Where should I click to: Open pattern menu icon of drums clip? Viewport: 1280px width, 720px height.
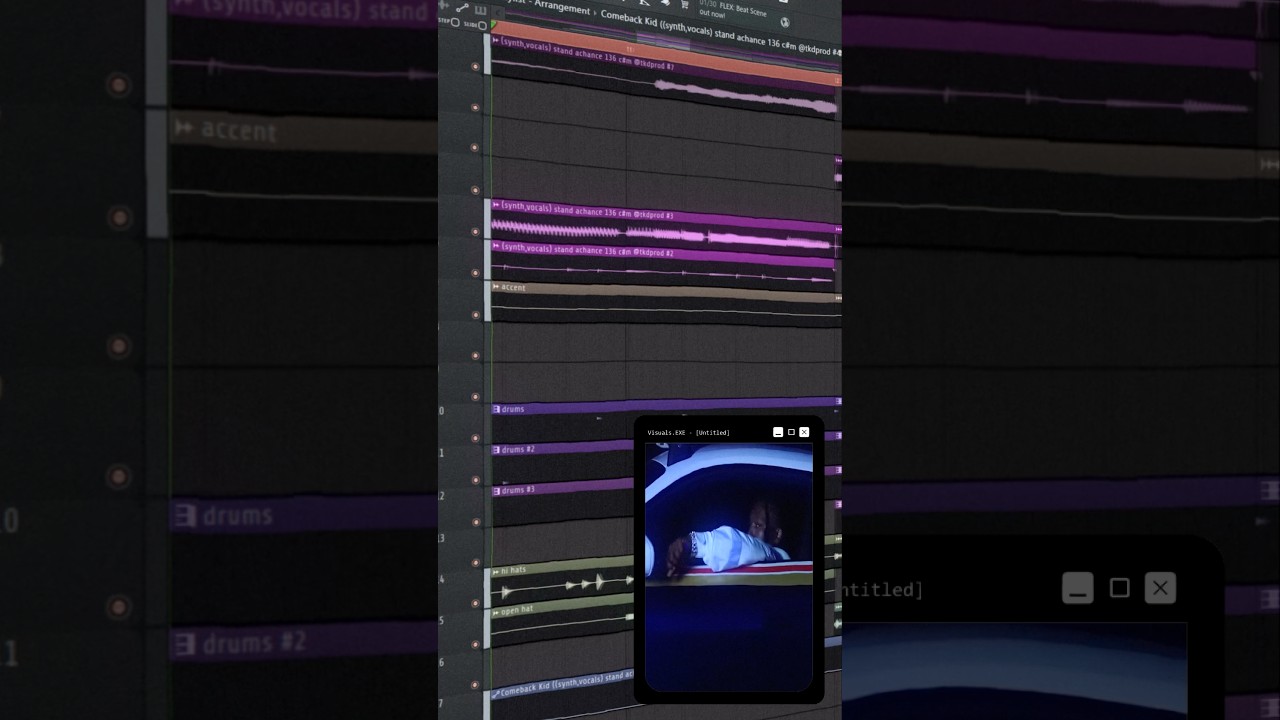coord(496,409)
